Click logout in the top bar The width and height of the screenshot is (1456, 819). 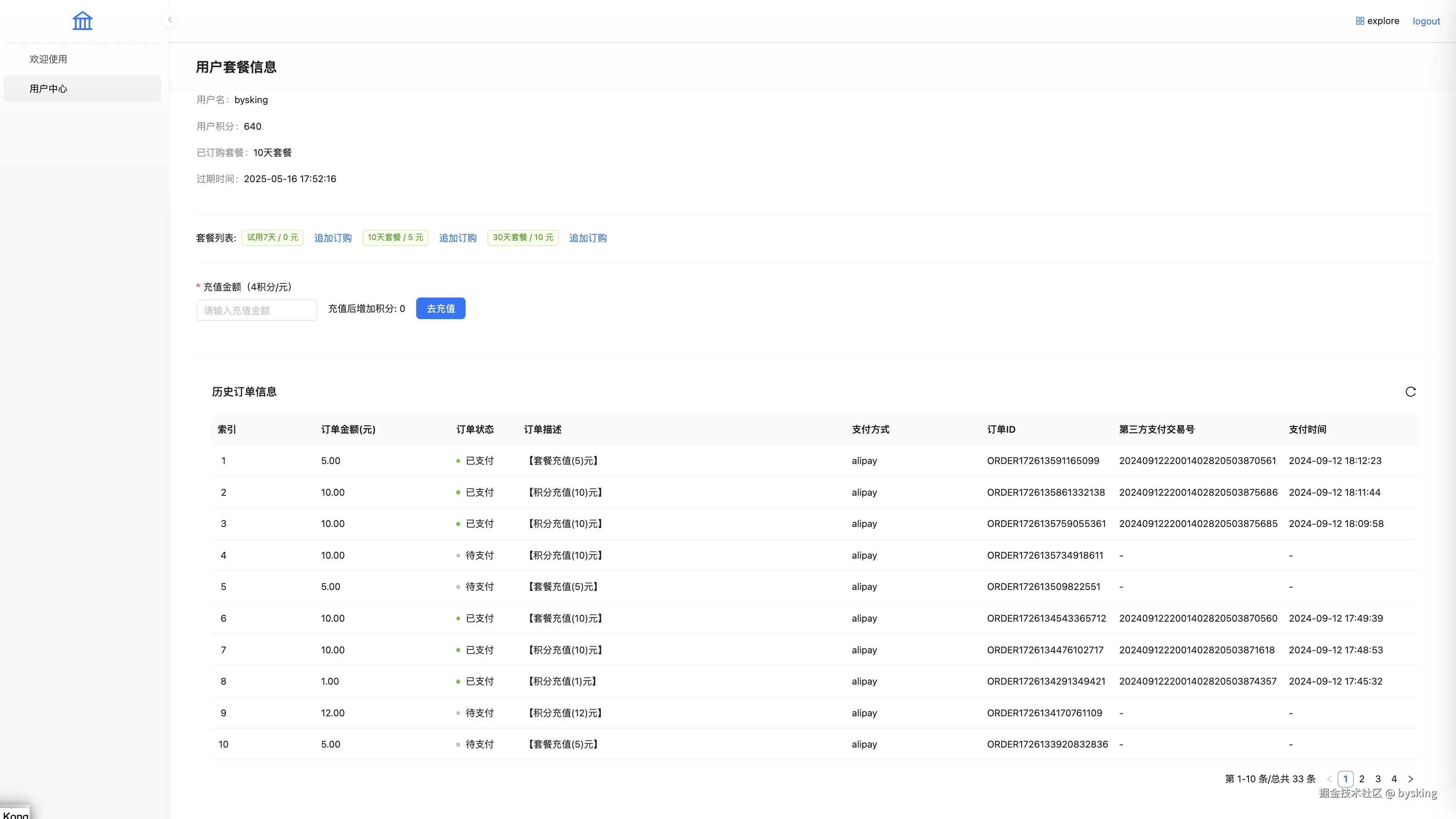click(1426, 21)
